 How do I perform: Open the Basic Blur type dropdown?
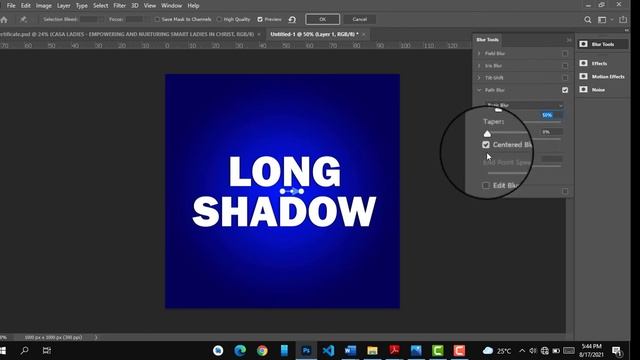click(524, 105)
